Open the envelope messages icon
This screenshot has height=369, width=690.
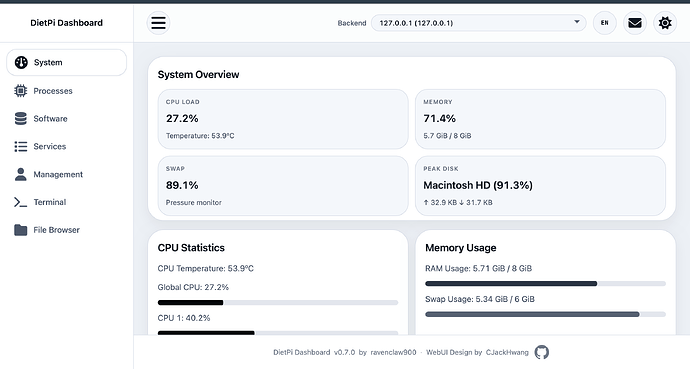pyautogui.click(x=635, y=23)
